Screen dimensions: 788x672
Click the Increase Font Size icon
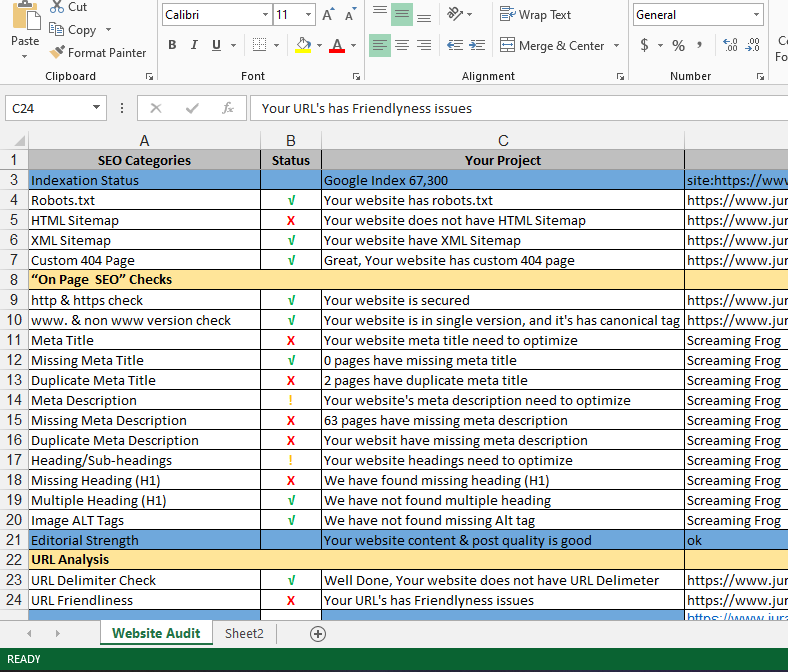(x=328, y=15)
